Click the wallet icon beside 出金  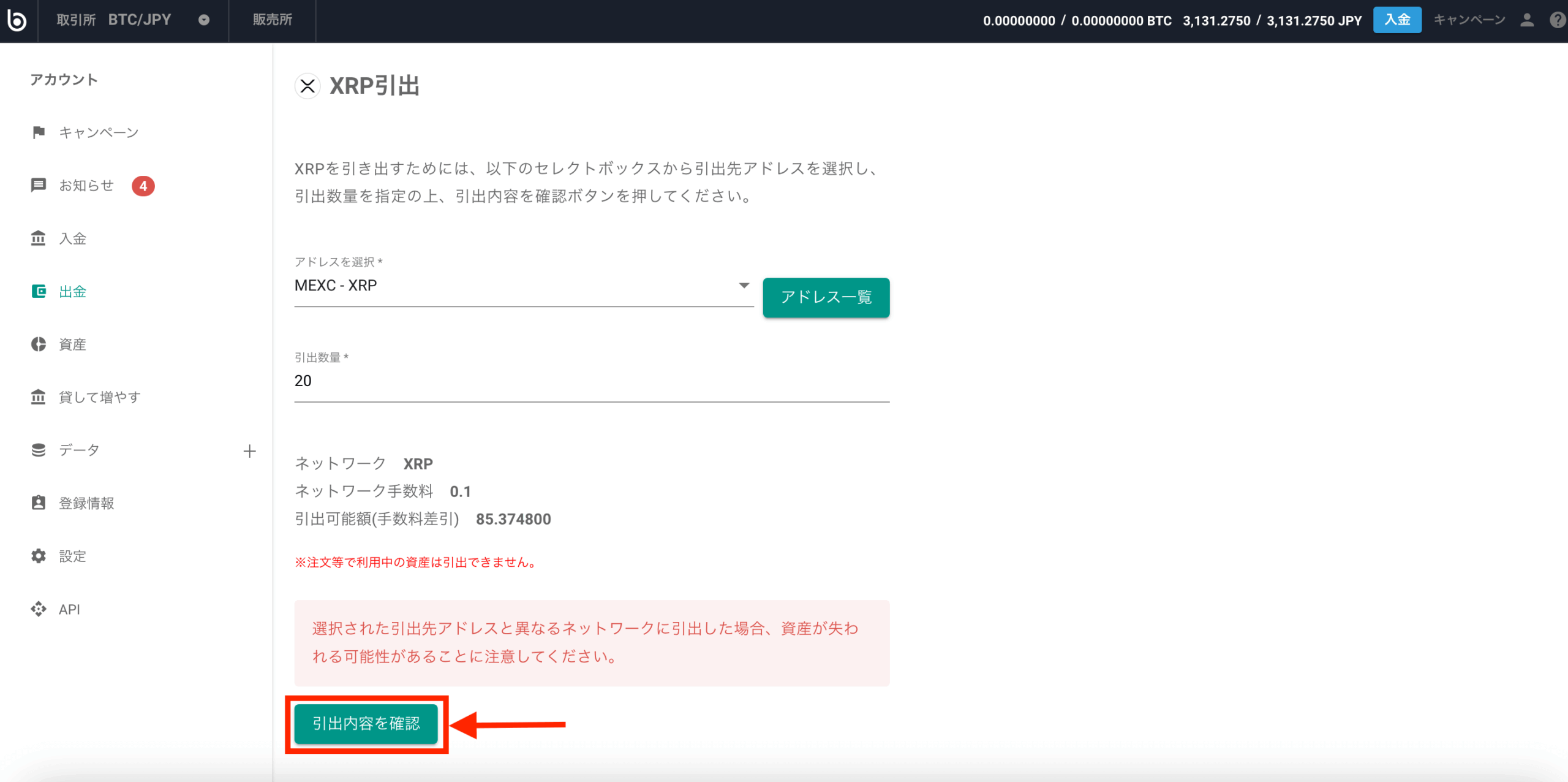39,291
